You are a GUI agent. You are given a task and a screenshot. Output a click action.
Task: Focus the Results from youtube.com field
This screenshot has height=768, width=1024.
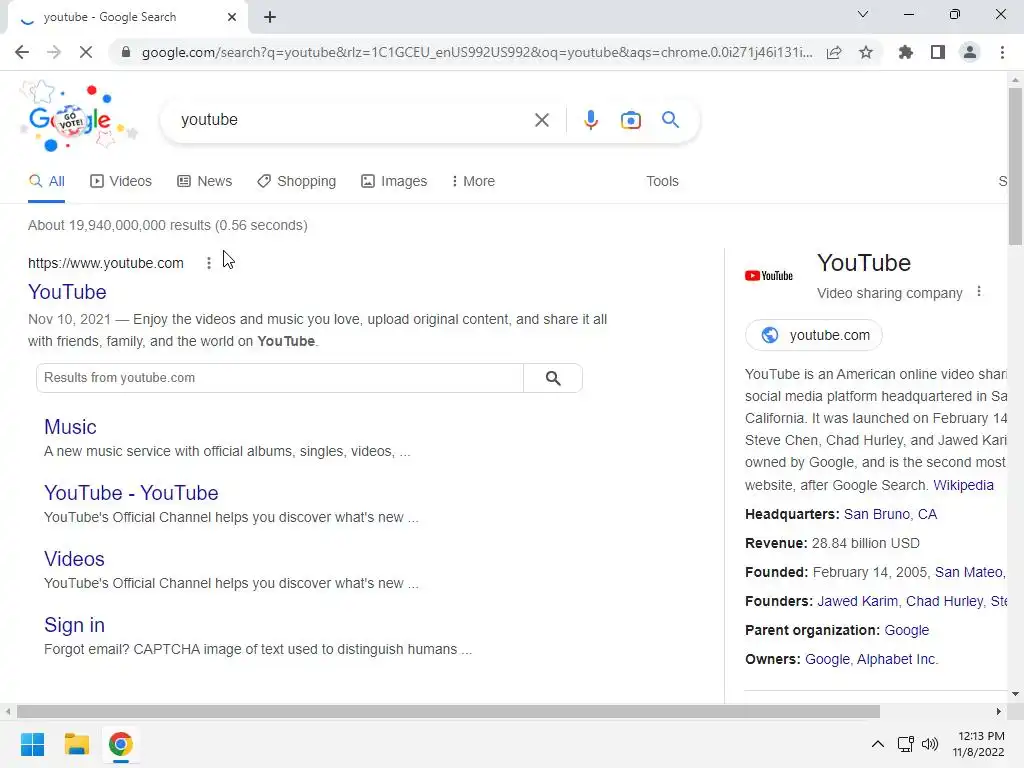tap(280, 377)
